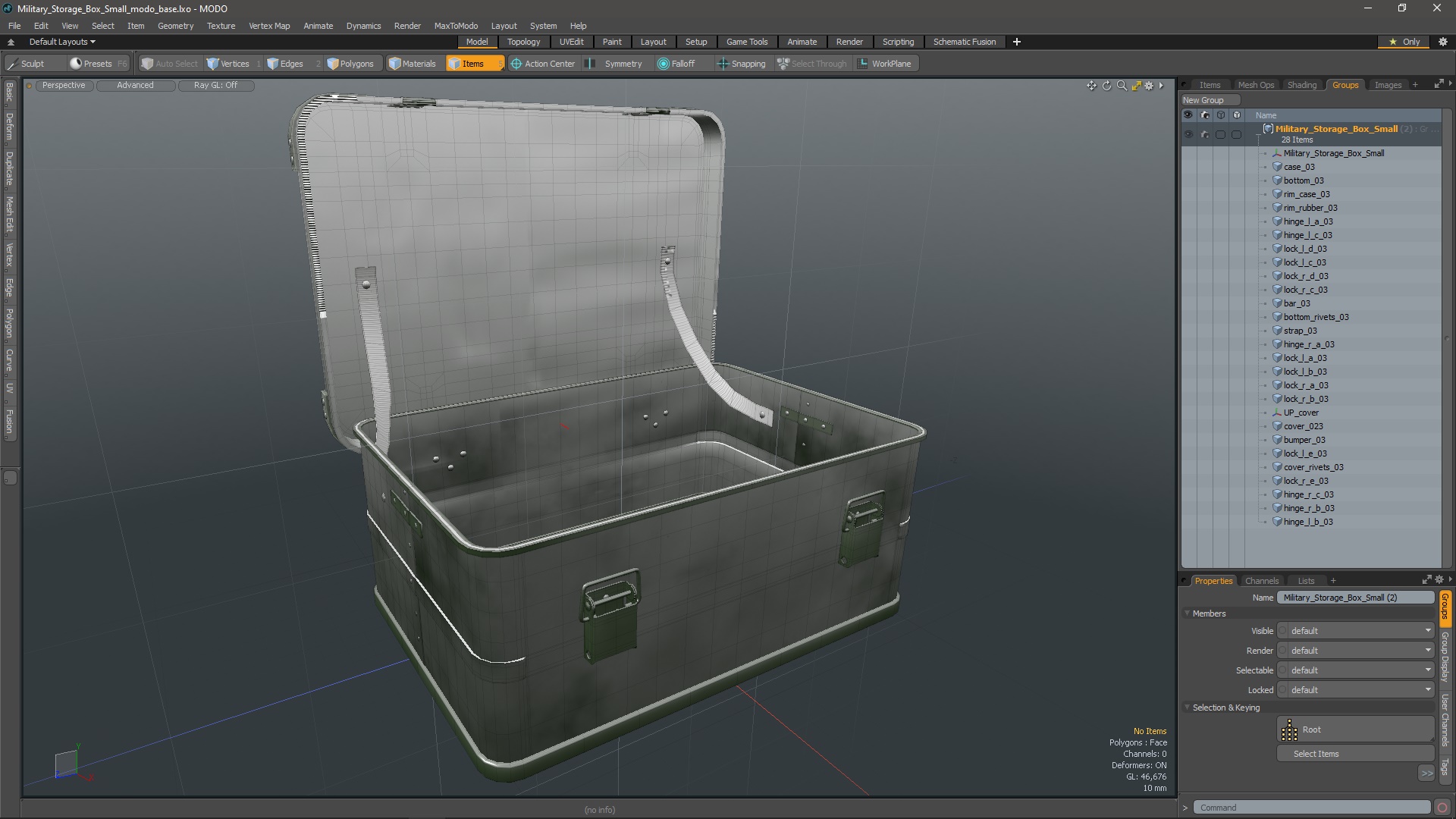The image size is (1456, 819).
Task: Open the Action Center menu
Action: pos(543,64)
